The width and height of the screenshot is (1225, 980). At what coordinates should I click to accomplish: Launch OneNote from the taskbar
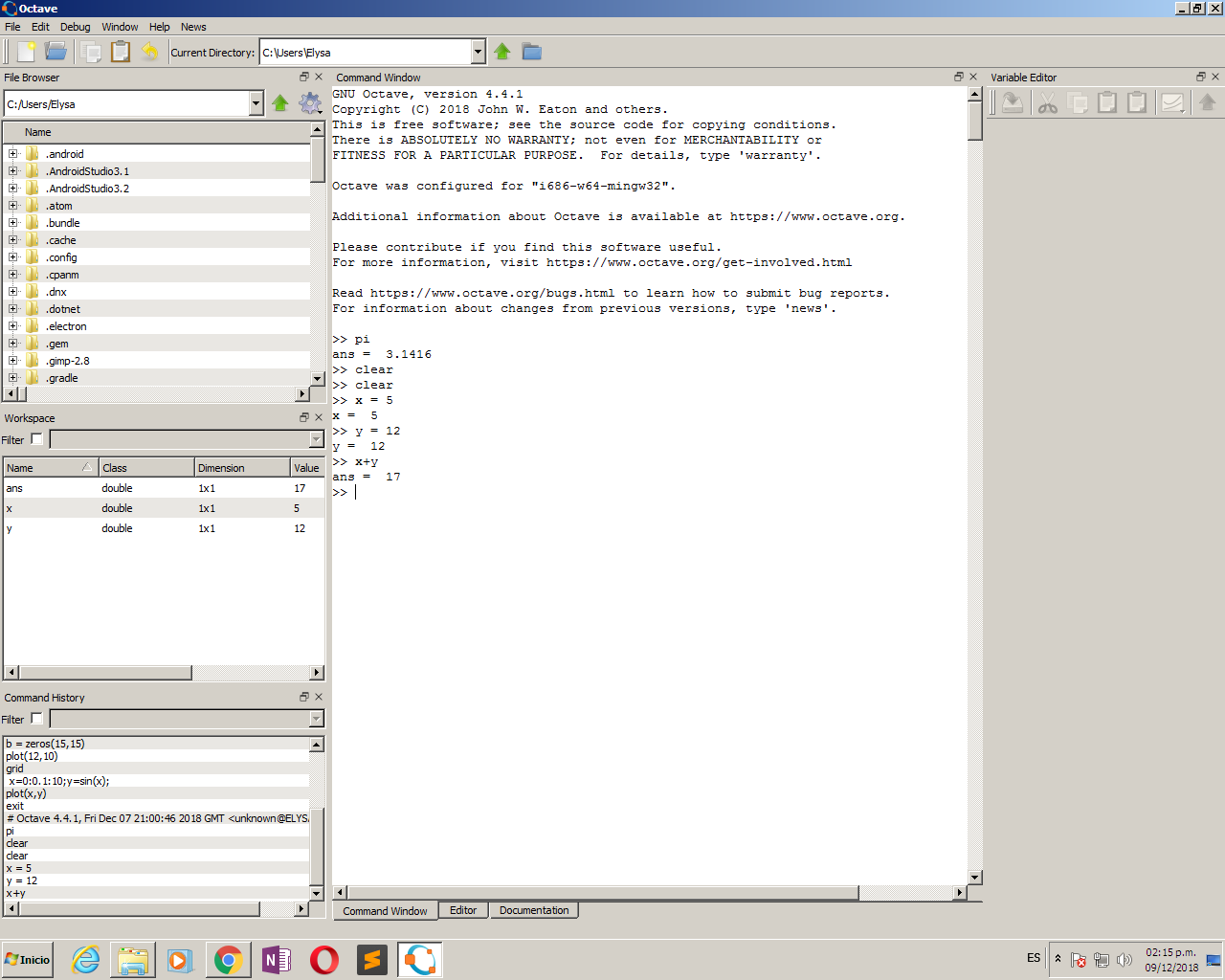[x=276, y=960]
